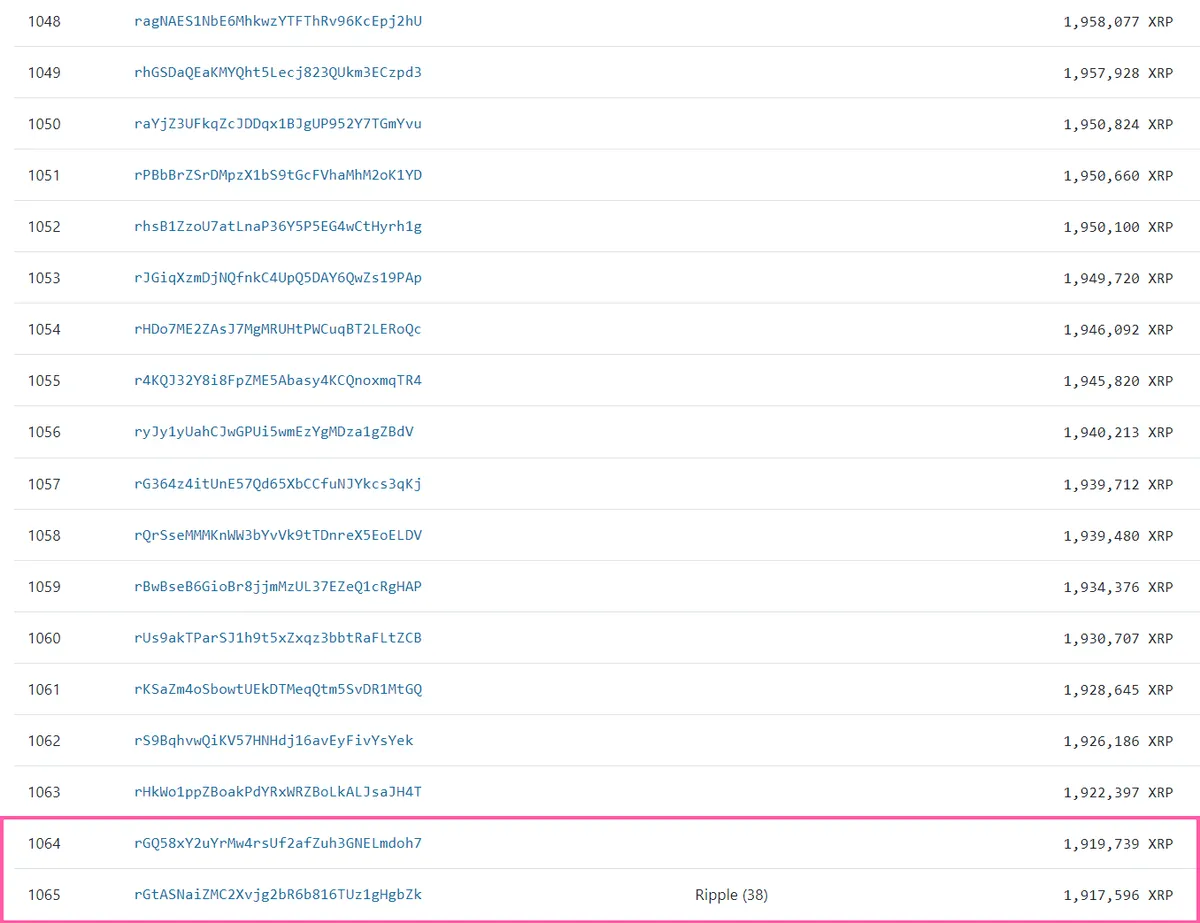Click balance 1,928,645 XRP
The width and height of the screenshot is (1200, 923).
tap(1118, 689)
